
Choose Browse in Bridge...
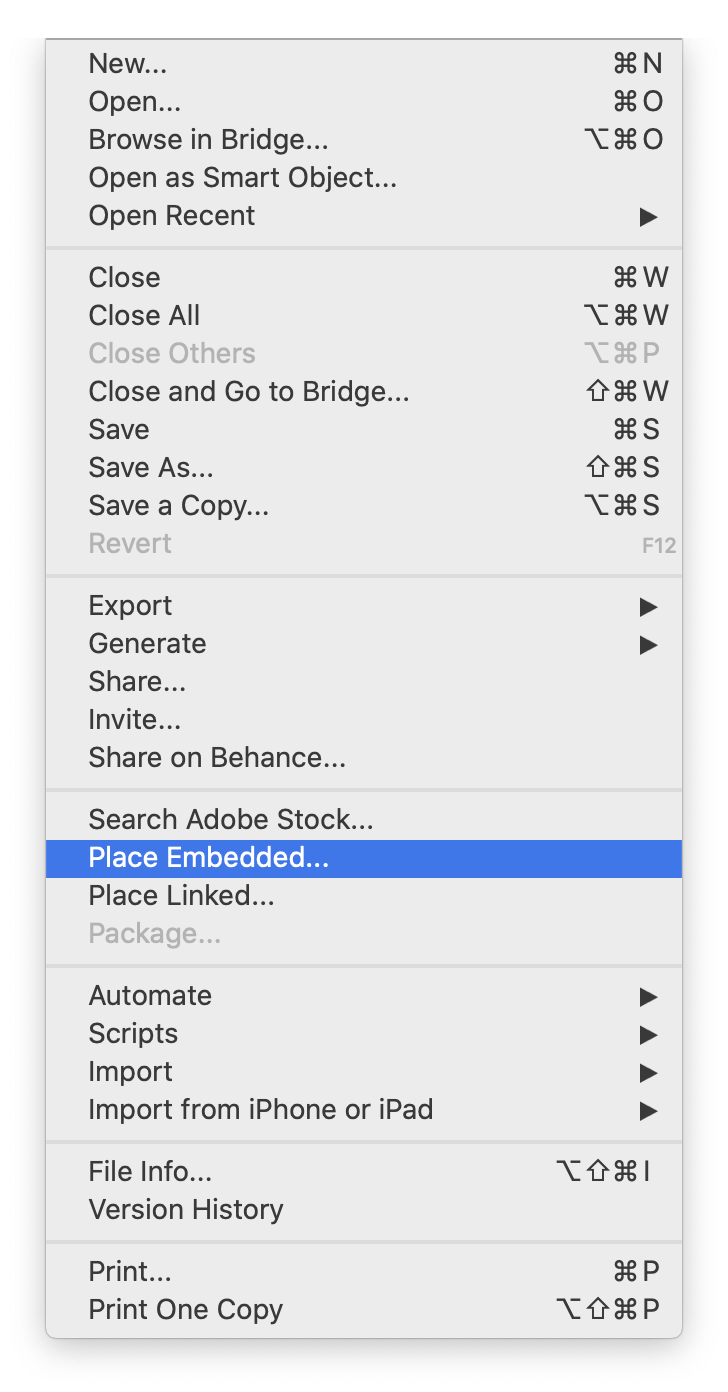364,140
